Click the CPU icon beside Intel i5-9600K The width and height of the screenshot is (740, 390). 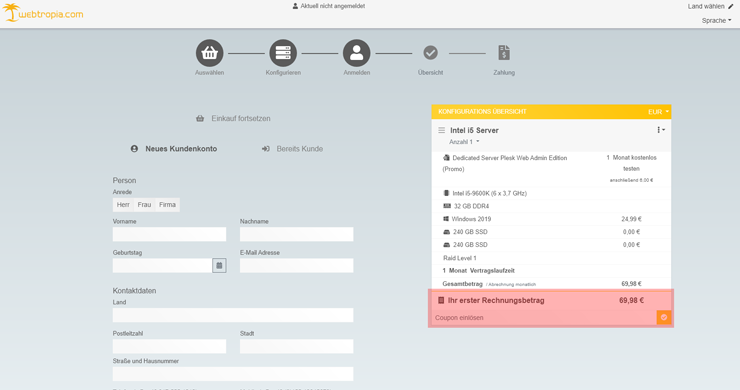pos(446,193)
